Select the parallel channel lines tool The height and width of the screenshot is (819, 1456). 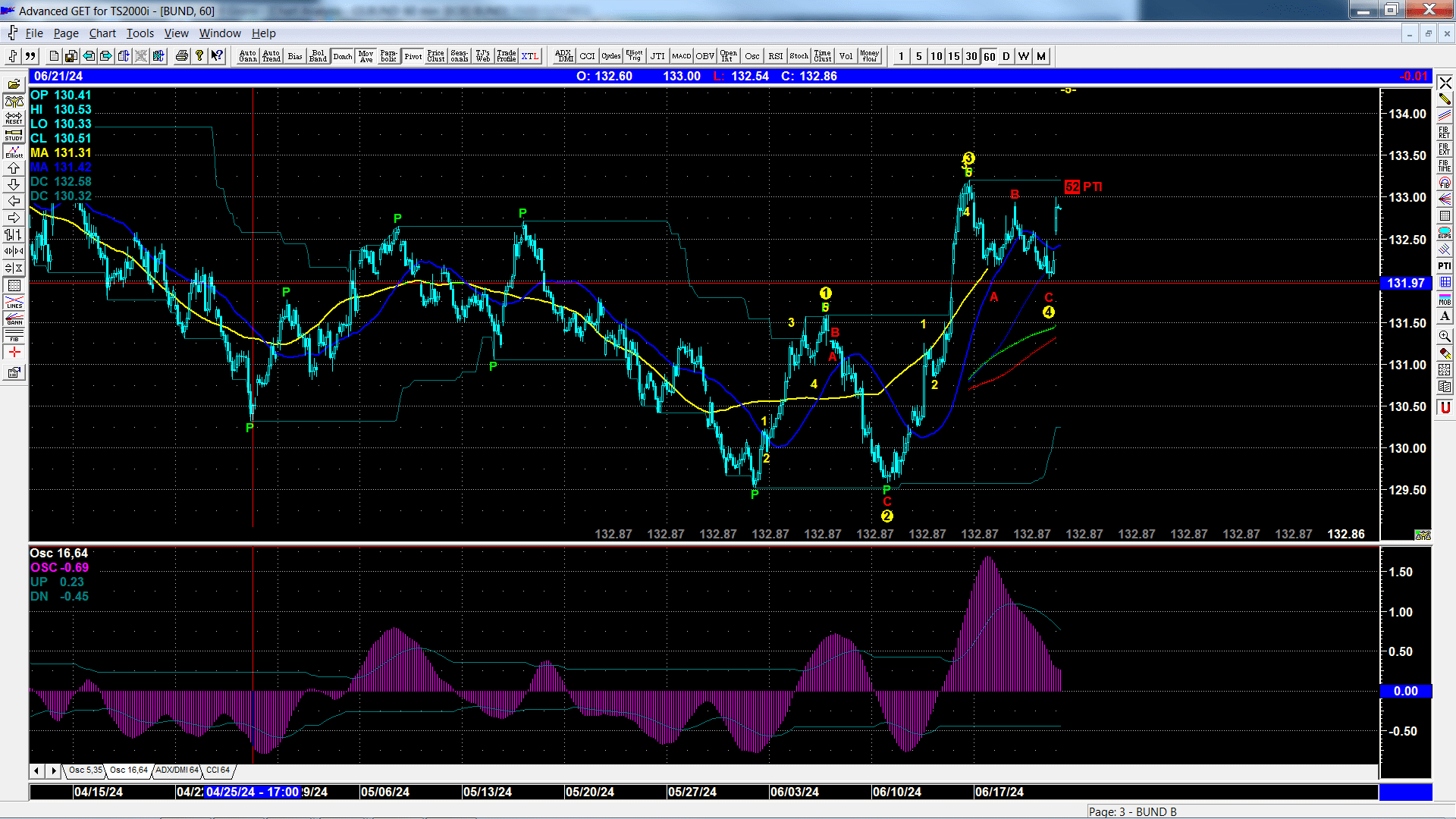tap(1445, 116)
